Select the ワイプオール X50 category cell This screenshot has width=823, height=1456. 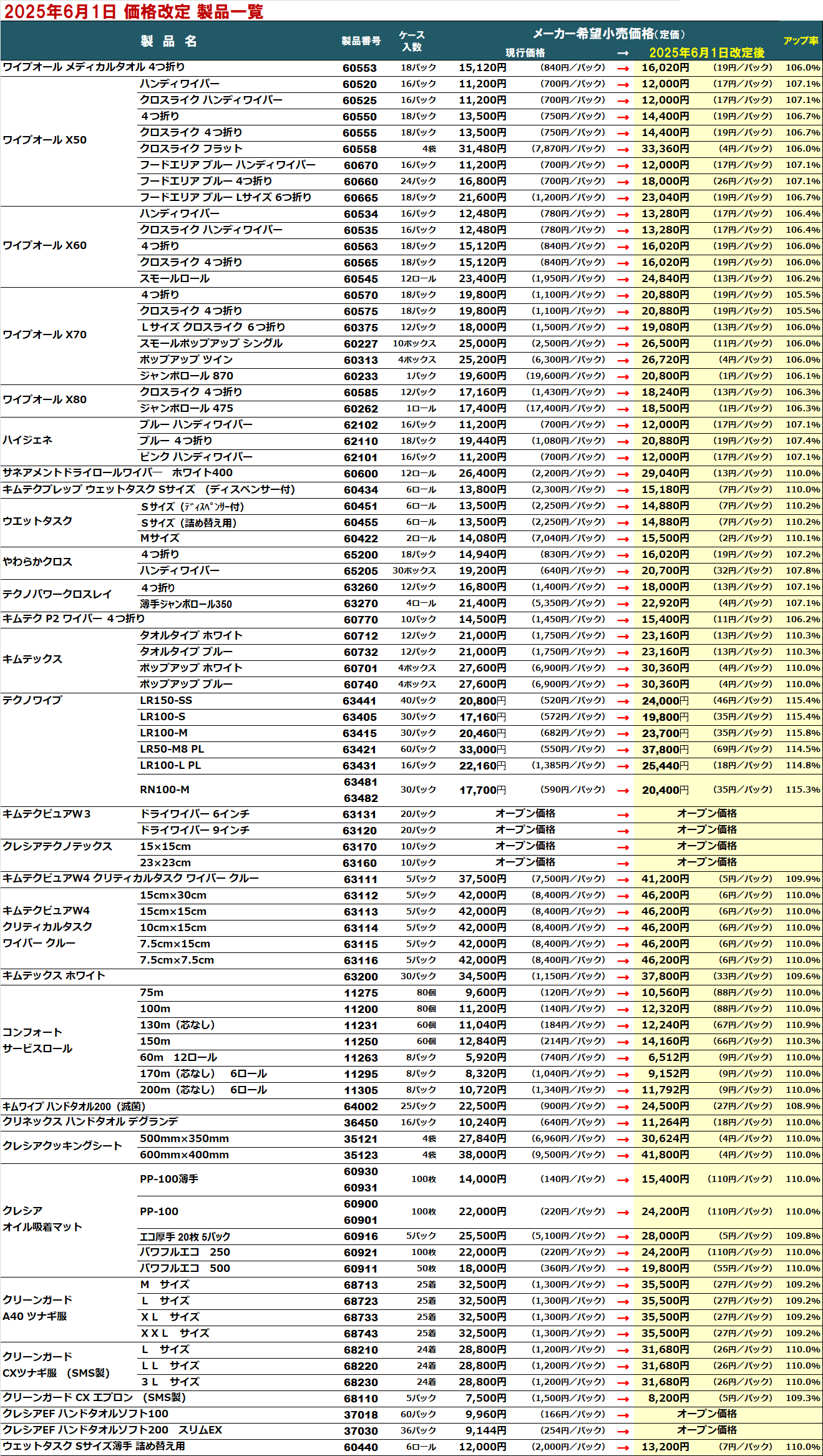pos(45,140)
